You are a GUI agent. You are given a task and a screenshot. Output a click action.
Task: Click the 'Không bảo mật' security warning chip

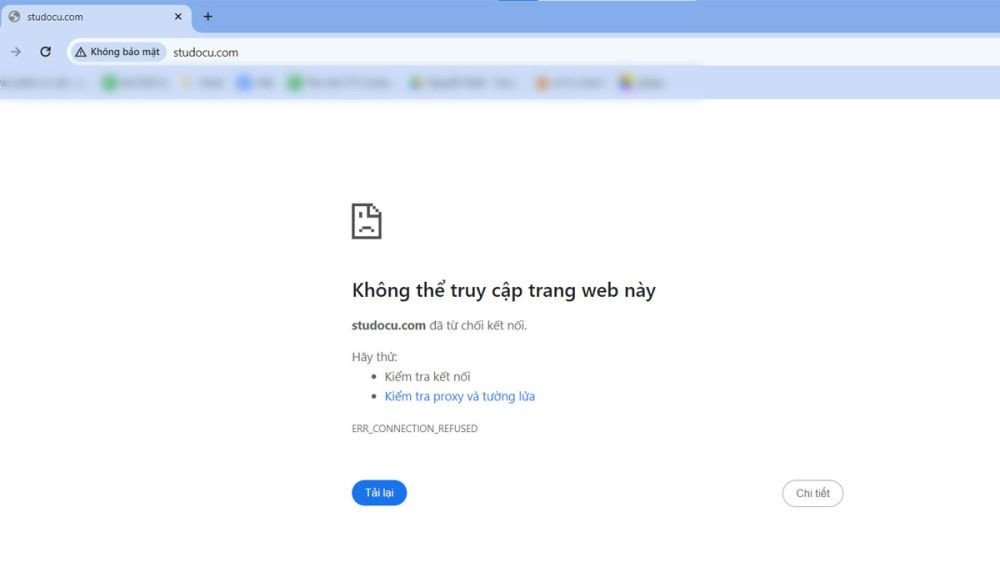coord(118,52)
